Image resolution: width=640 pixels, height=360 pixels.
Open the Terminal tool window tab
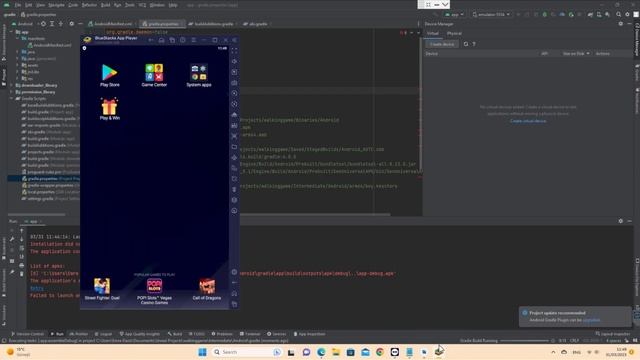[x=250, y=334]
